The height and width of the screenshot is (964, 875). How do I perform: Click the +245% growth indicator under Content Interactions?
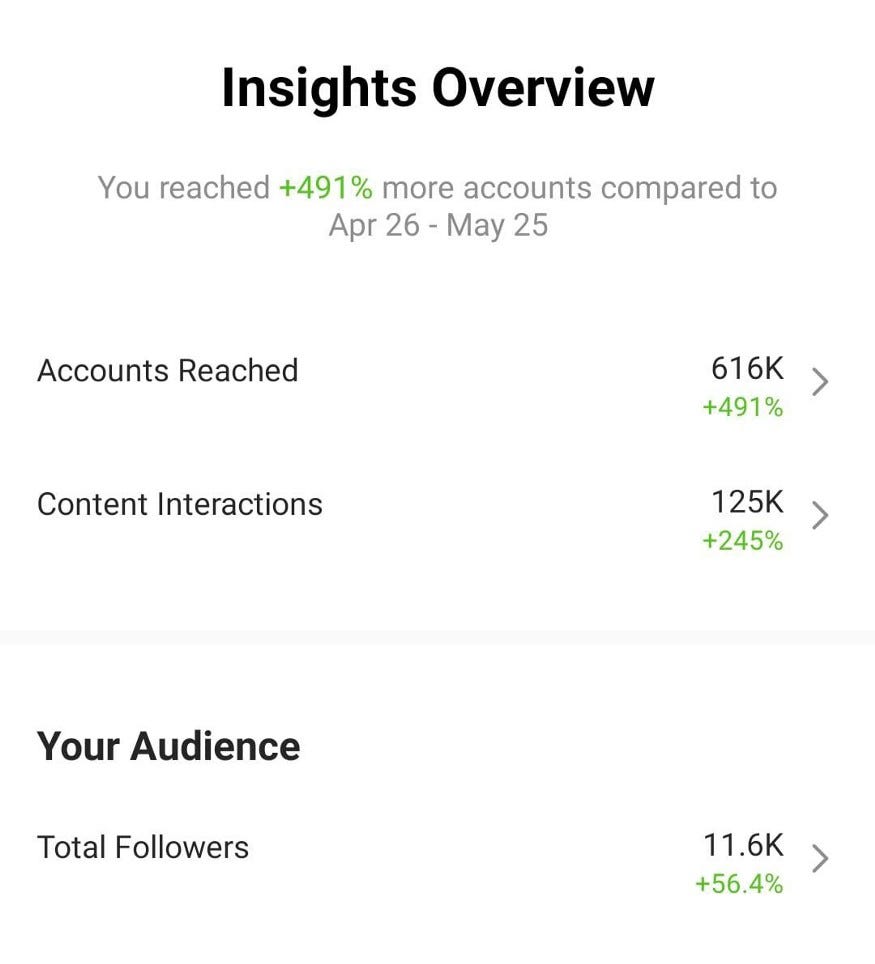[x=742, y=541]
